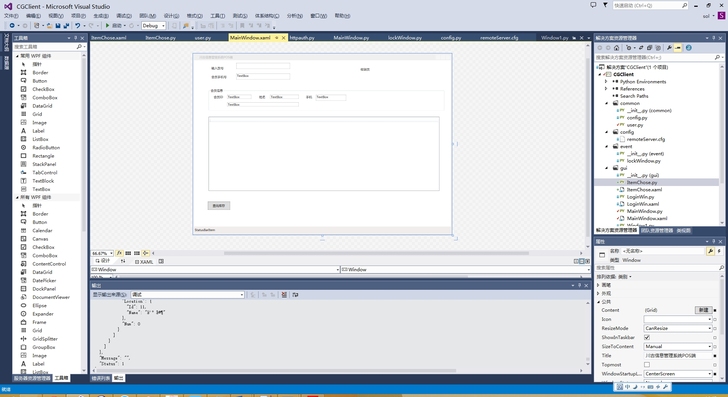728x397 pixels.
Task: Click the Home icon in Solution Explorer
Action: point(617,48)
